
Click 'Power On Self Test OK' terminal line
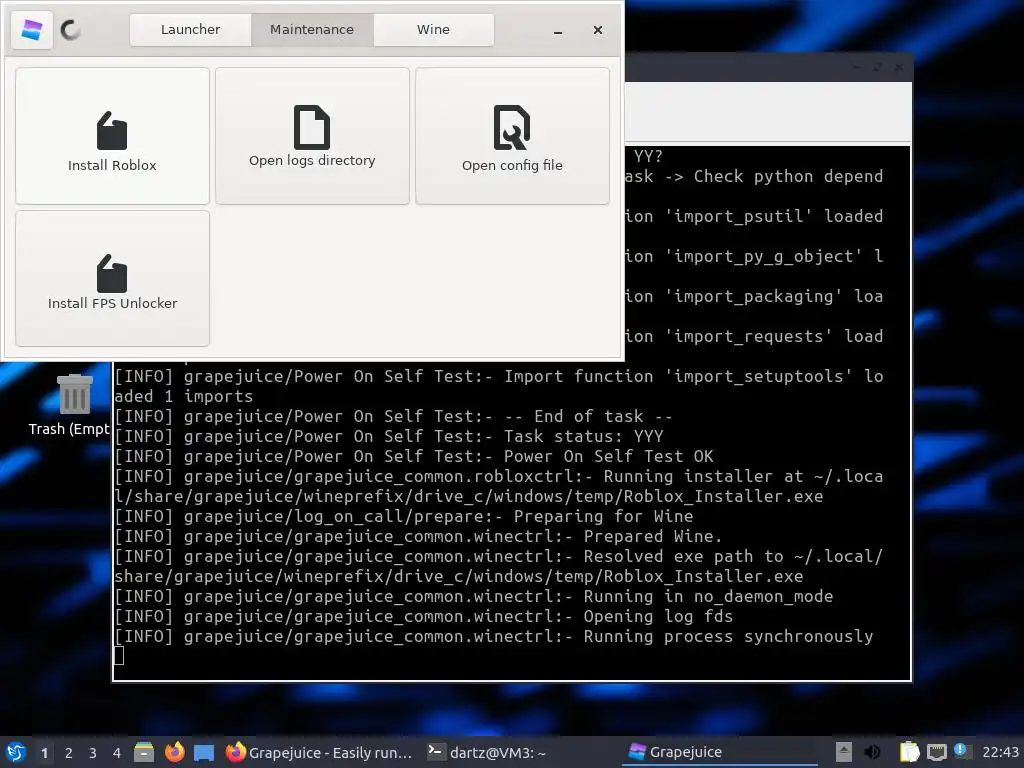(x=415, y=456)
